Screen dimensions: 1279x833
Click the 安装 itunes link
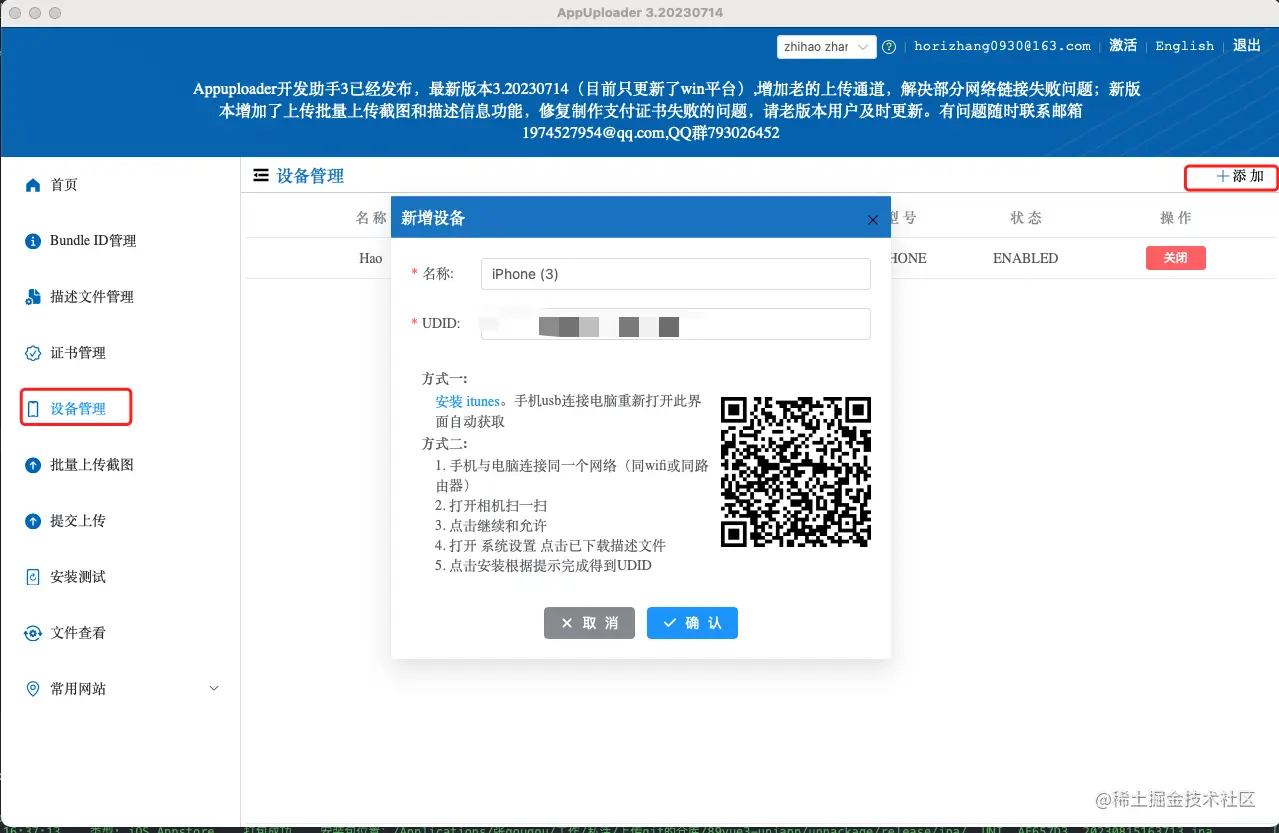[467, 401]
